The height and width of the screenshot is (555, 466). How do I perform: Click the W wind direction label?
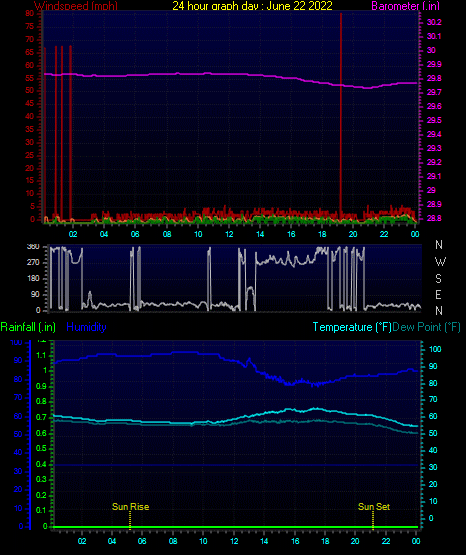[440, 262]
